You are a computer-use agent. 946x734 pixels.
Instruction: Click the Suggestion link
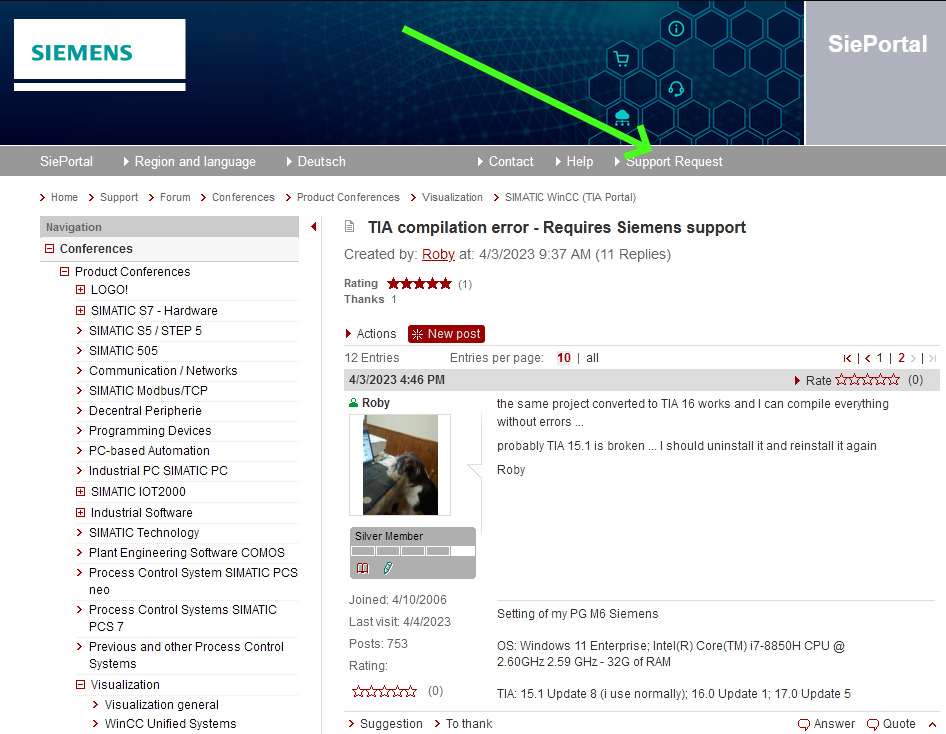pyautogui.click(x=391, y=724)
